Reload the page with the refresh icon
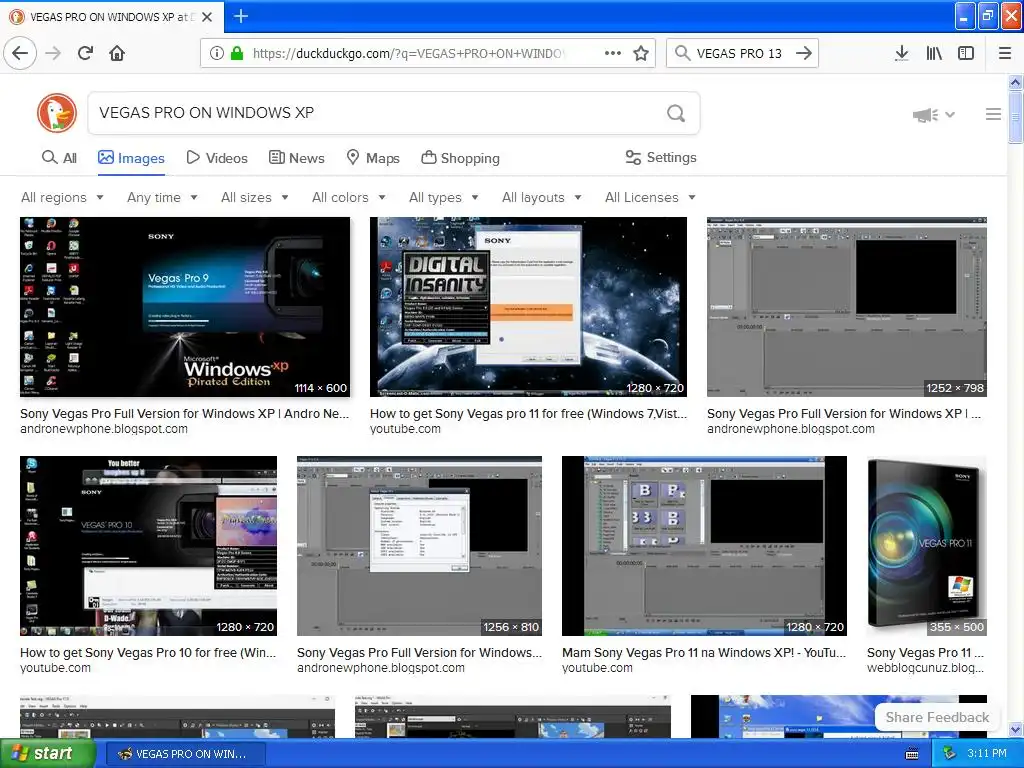Image resolution: width=1024 pixels, height=768 pixels. tap(86, 53)
